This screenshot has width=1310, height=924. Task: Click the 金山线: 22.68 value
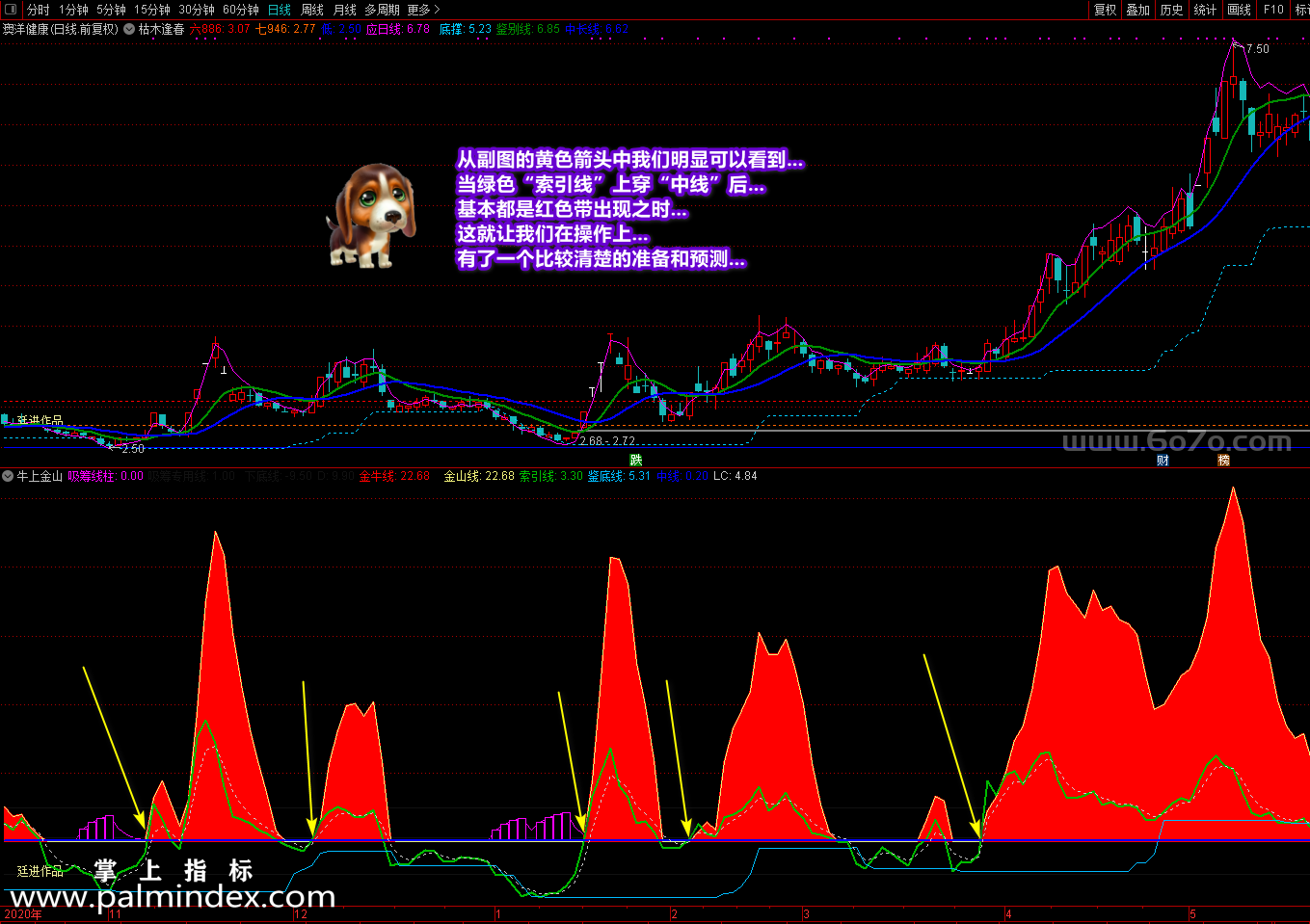tap(479, 476)
